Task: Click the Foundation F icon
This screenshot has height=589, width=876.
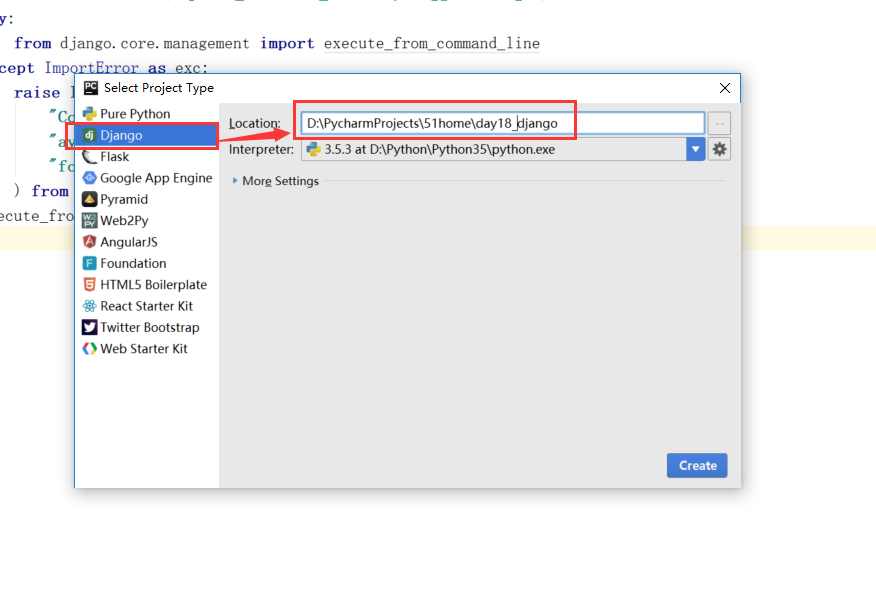Action: [89, 263]
